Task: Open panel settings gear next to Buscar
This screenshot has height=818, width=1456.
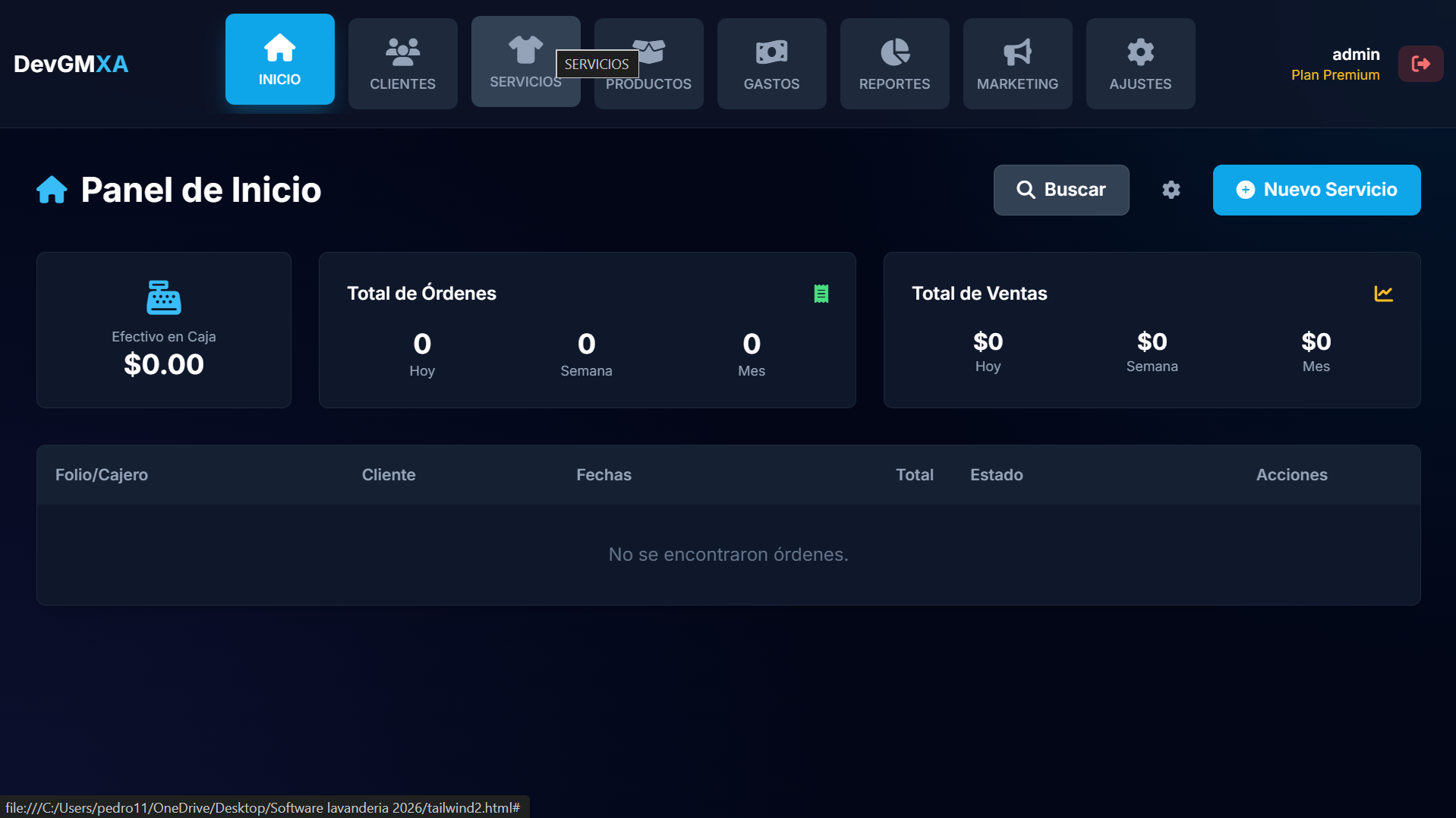Action: click(x=1171, y=190)
